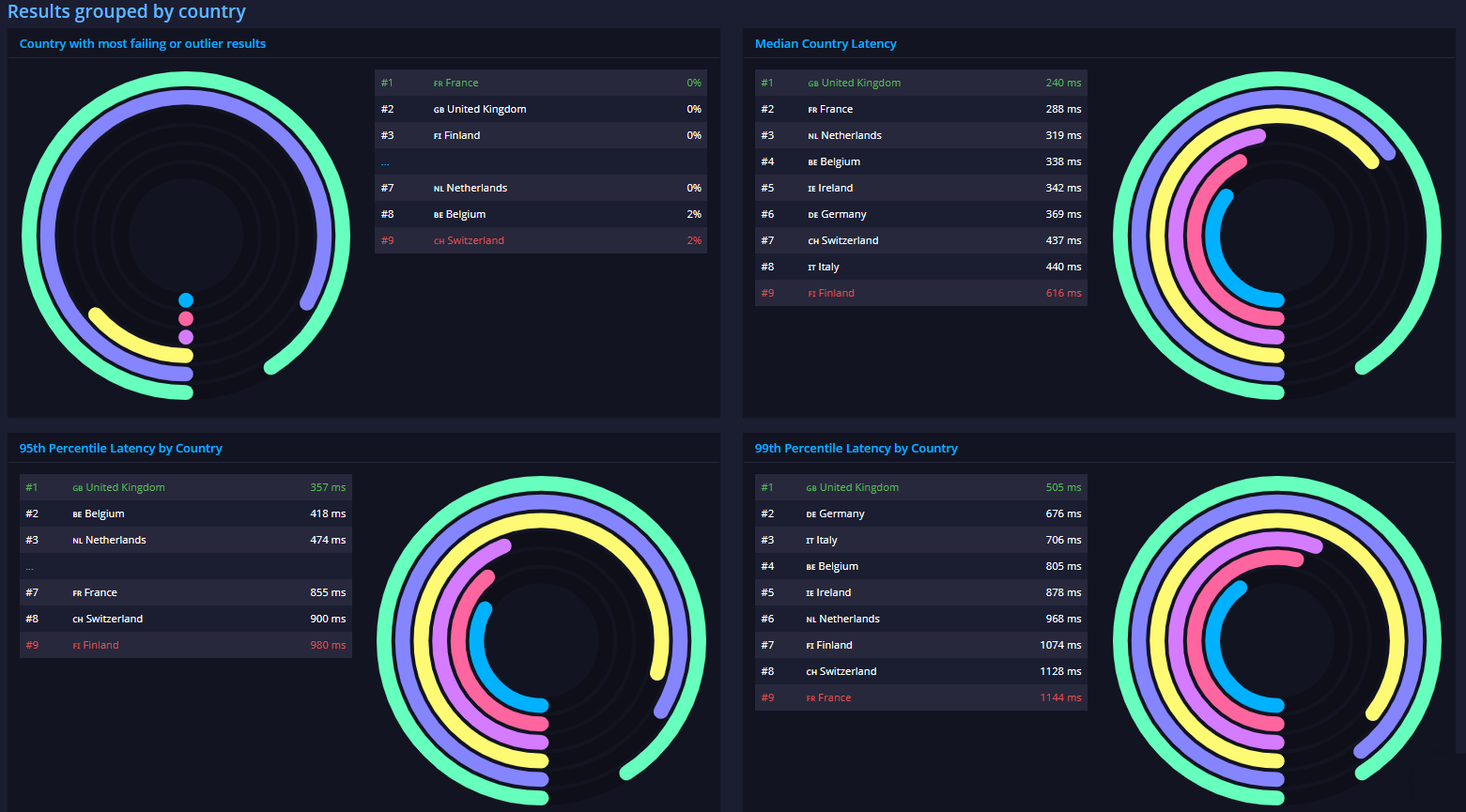Open the '99th Percentile Latency by Country' panel title

(x=856, y=449)
